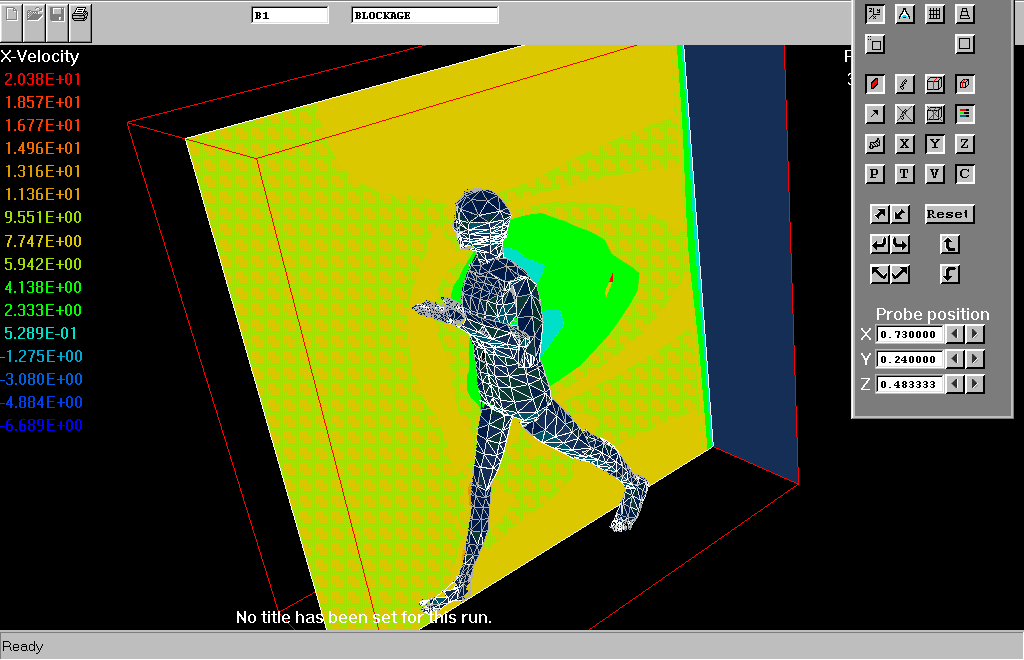Toggle the mesh grid display icon
The width and height of the screenshot is (1024, 660).
click(935, 14)
